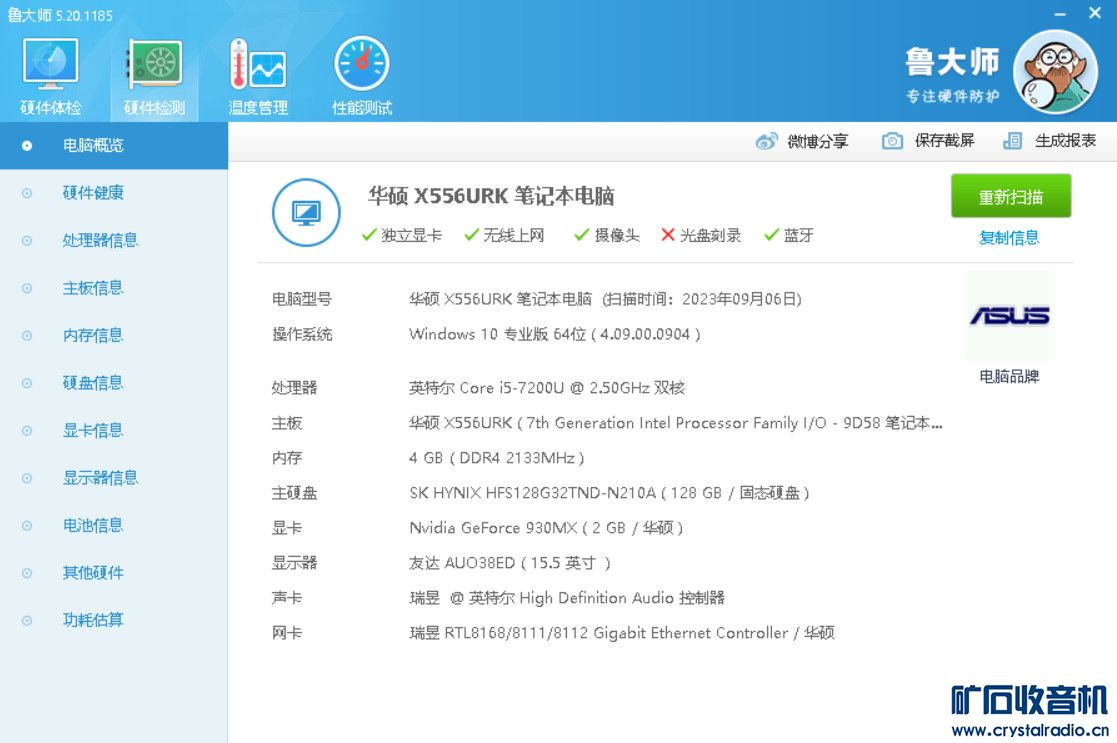1117x743 pixels.
Task: Open the 性能测试 performance test icon
Action: [x=362, y=64]
